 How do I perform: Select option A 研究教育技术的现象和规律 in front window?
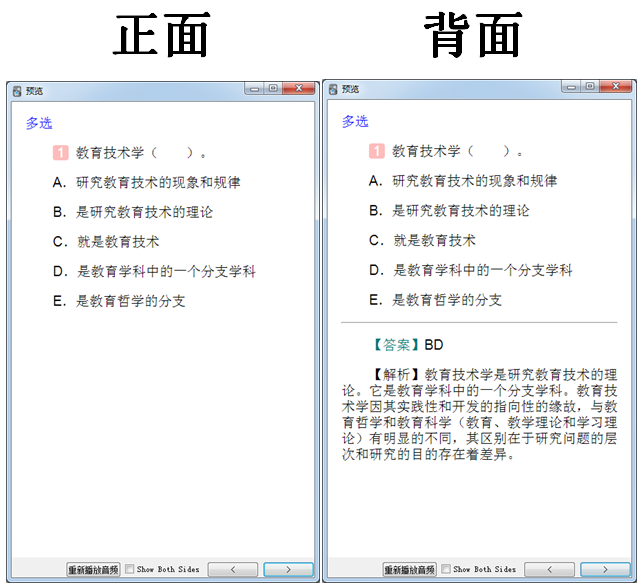(147, 182)
